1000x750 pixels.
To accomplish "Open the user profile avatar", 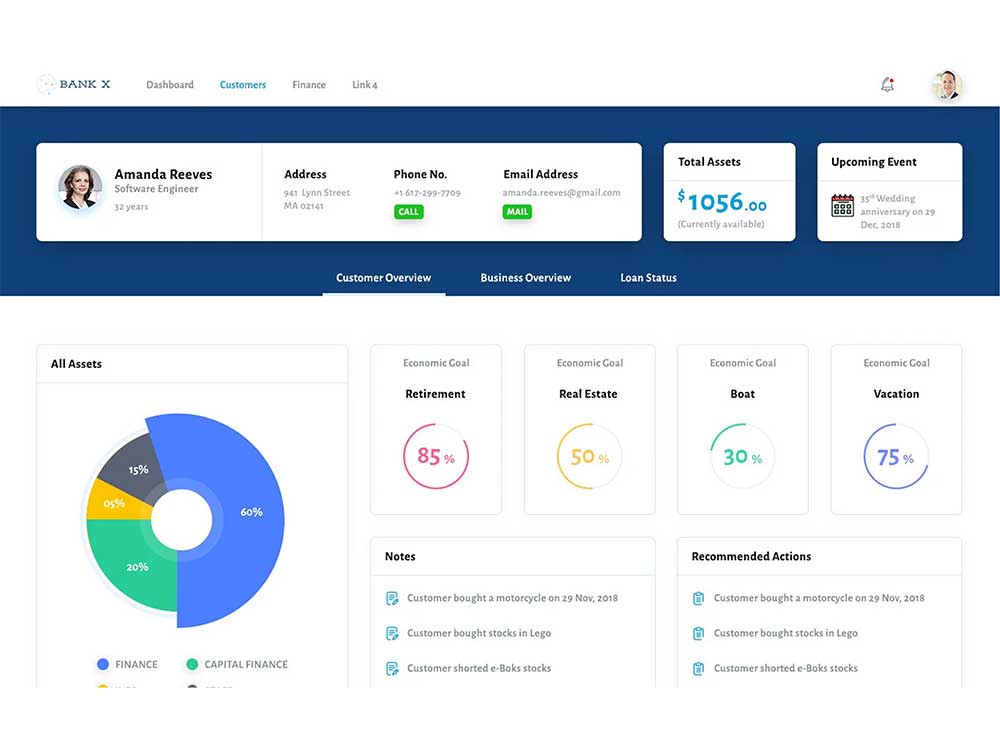I will 946,85.
